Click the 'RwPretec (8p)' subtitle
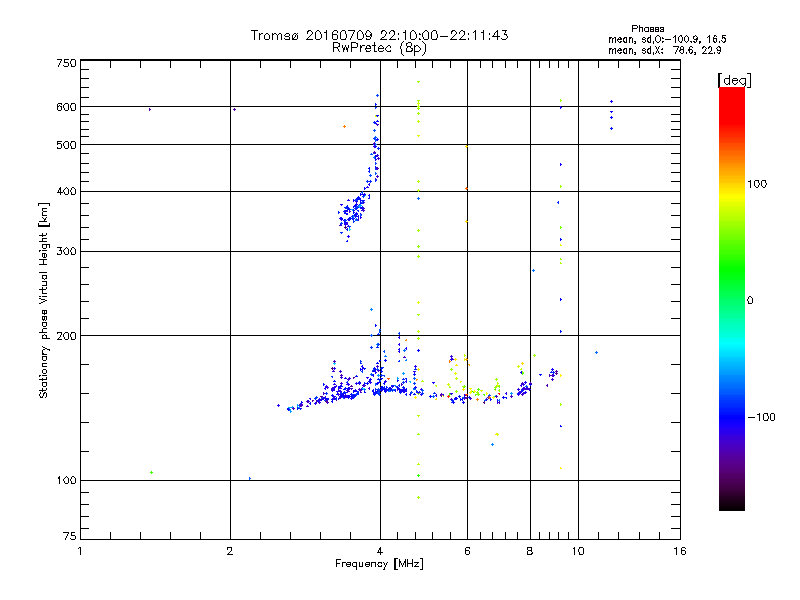This screenshot has height=600, width=800. tap(379, 48)
